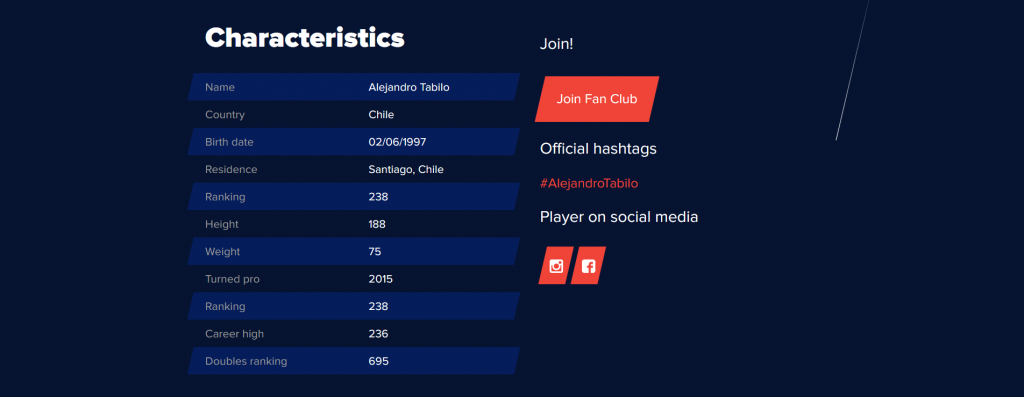Select the Characteristics heading
1024x397 pixels.
(x=305, y=38)
